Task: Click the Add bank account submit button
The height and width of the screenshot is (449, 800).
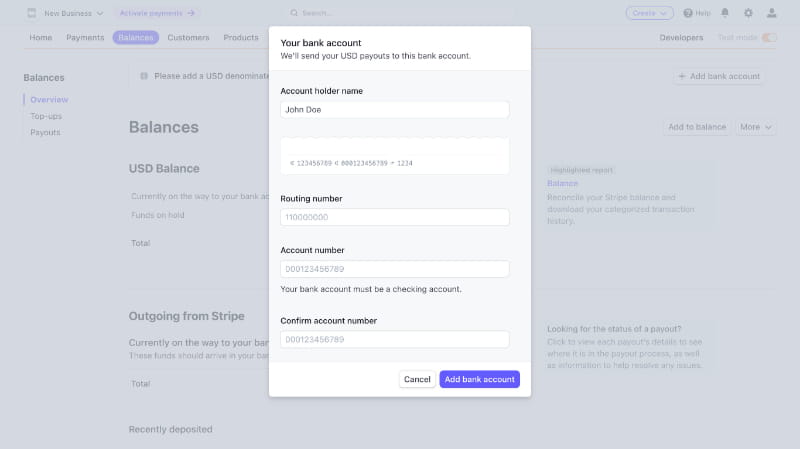Action: pos(480,379)
